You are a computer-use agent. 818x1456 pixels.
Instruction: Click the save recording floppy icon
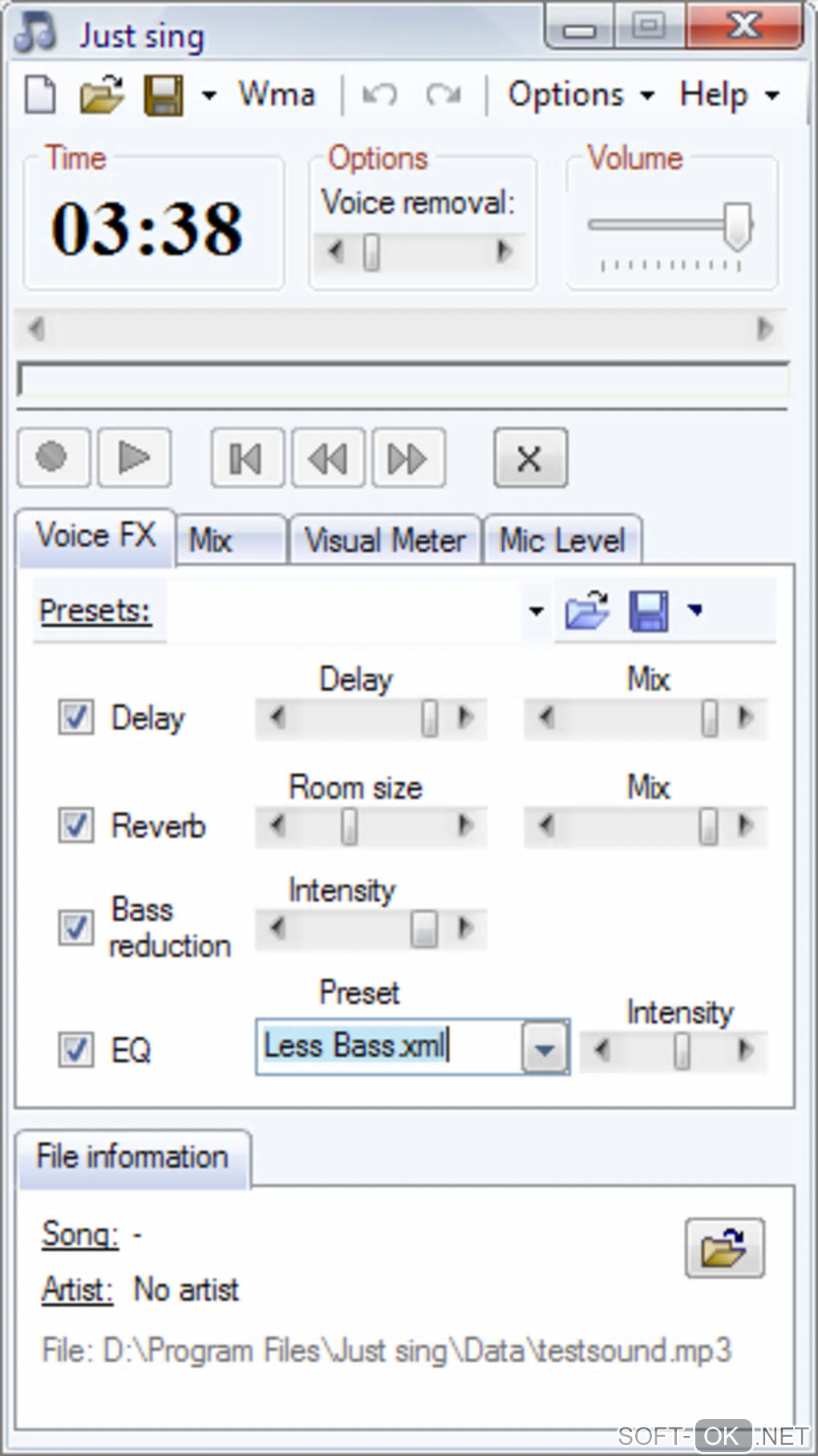pyautogui.click(x=164, y=95)
